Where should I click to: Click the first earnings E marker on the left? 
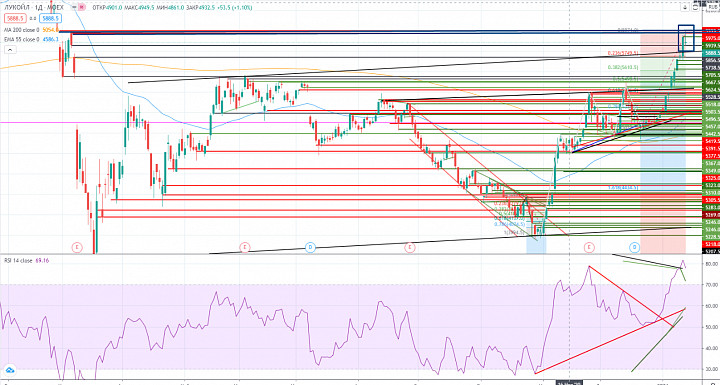point(76,248)
